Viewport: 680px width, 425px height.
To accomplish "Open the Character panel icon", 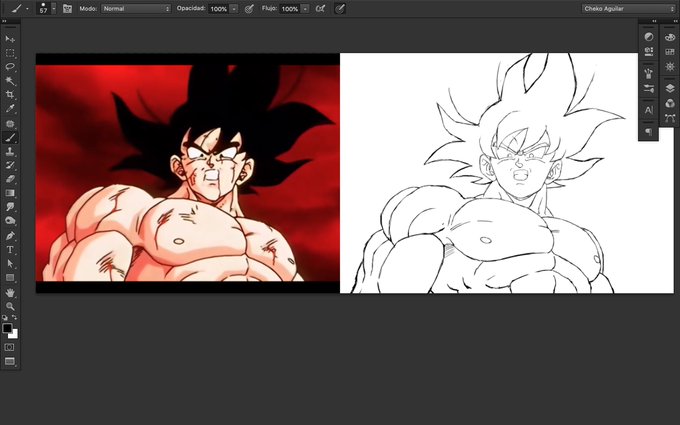I will [649, 110].
